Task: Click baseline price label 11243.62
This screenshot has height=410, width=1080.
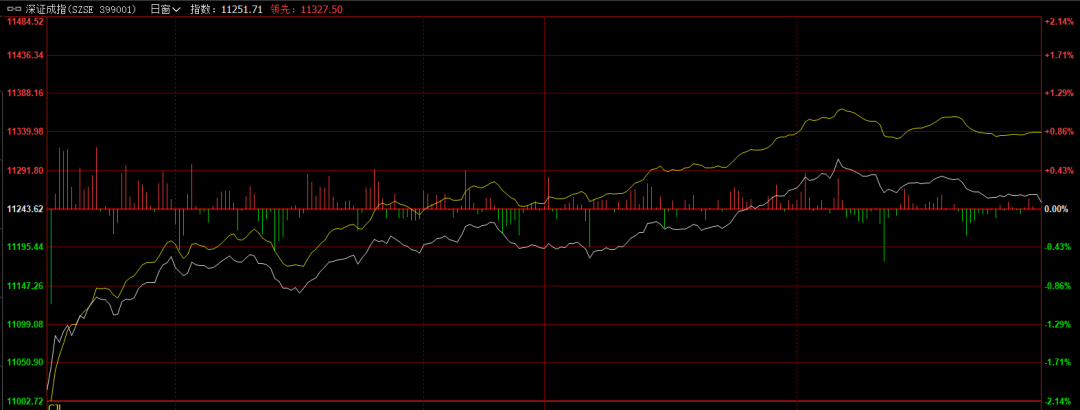Action: coord(25,208)
